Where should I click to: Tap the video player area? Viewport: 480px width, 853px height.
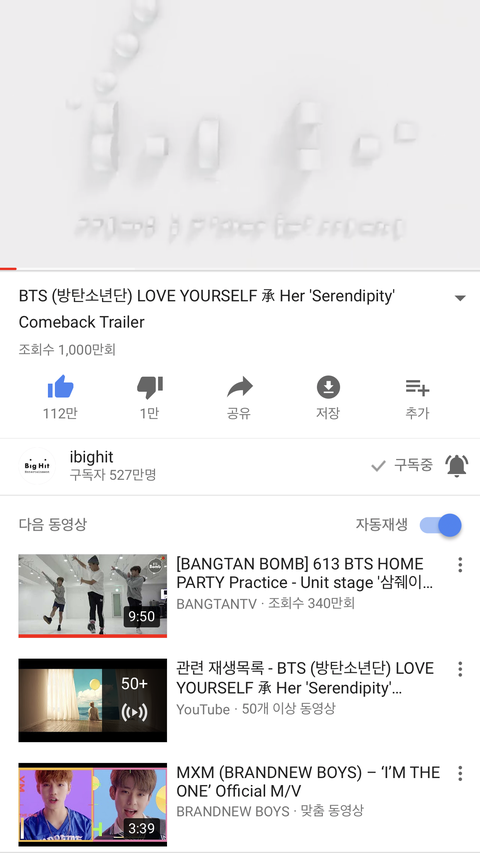pyautogui.click(x=240, y=133)
